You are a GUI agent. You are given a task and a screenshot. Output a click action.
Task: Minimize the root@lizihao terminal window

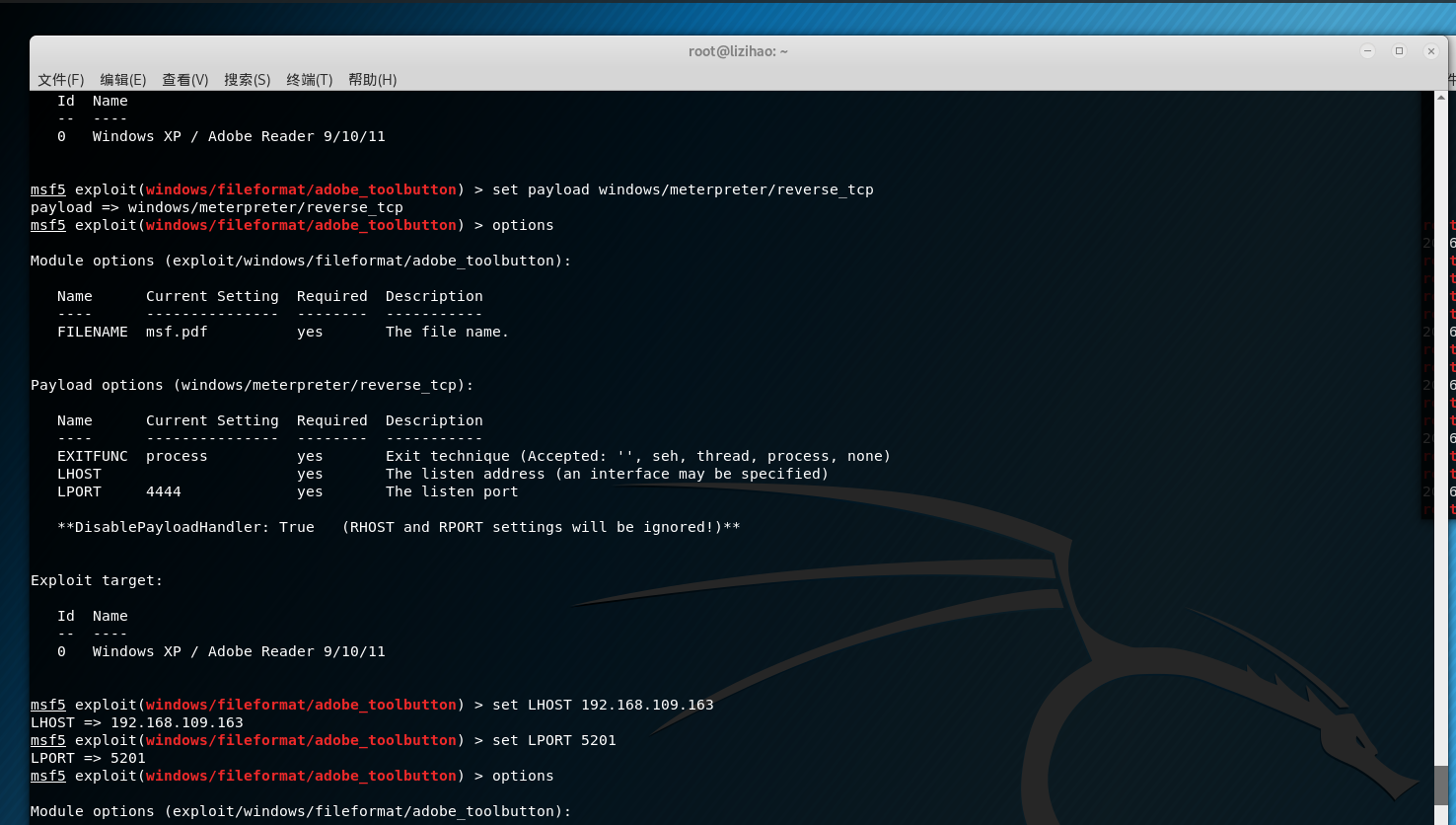click(1367, 51)
